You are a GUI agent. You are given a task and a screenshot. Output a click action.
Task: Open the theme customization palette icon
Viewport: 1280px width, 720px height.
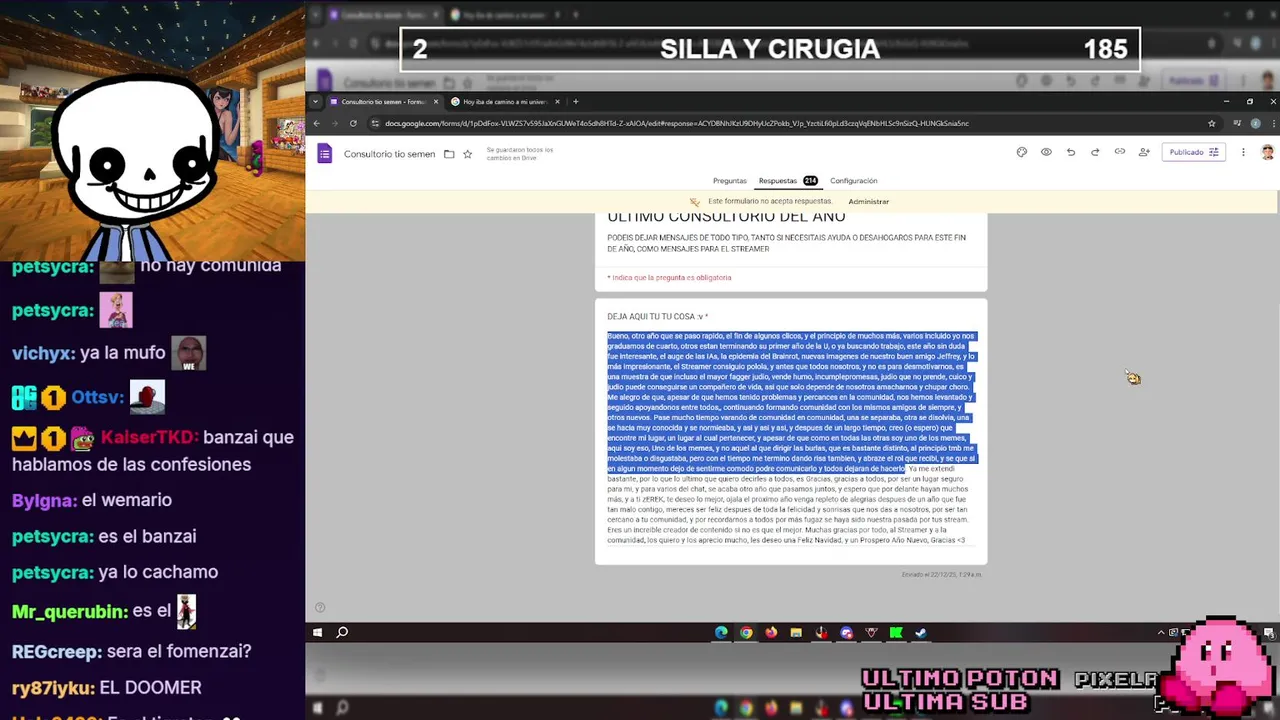click(1021, 152)
